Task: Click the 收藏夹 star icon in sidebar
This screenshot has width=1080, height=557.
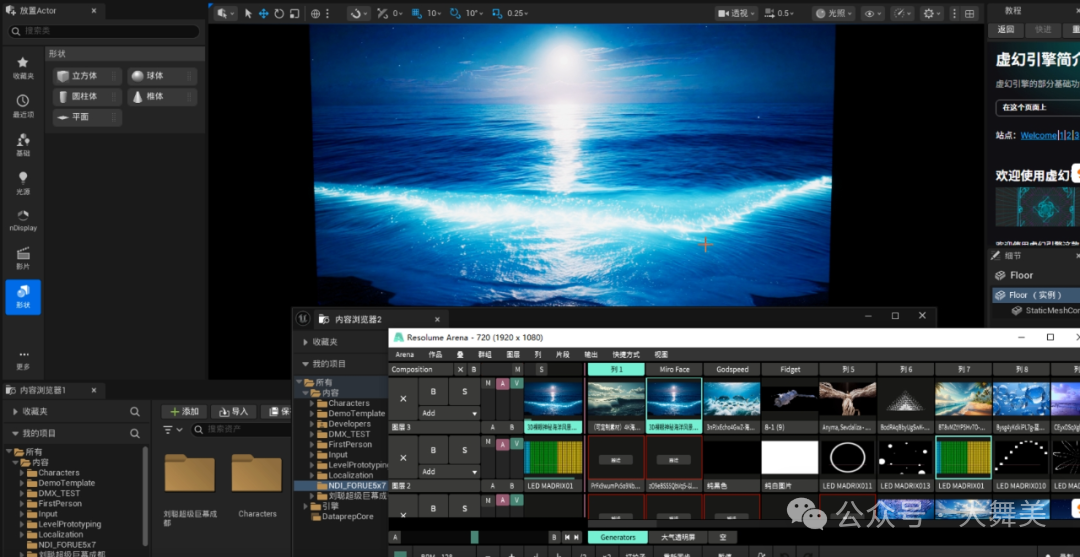Action: click(x=22, y=66)
